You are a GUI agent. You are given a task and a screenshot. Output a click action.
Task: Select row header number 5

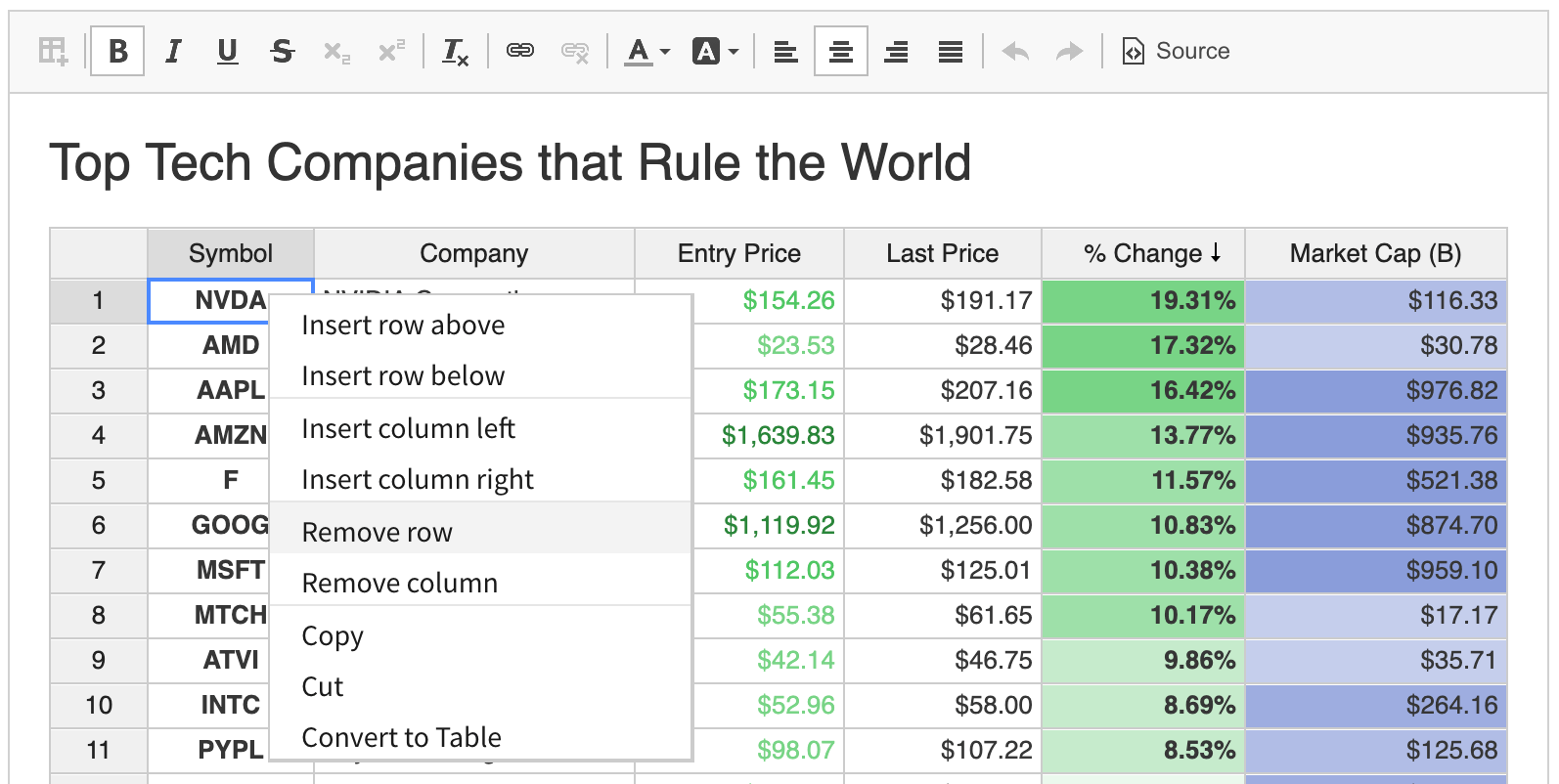click(99, 480)
